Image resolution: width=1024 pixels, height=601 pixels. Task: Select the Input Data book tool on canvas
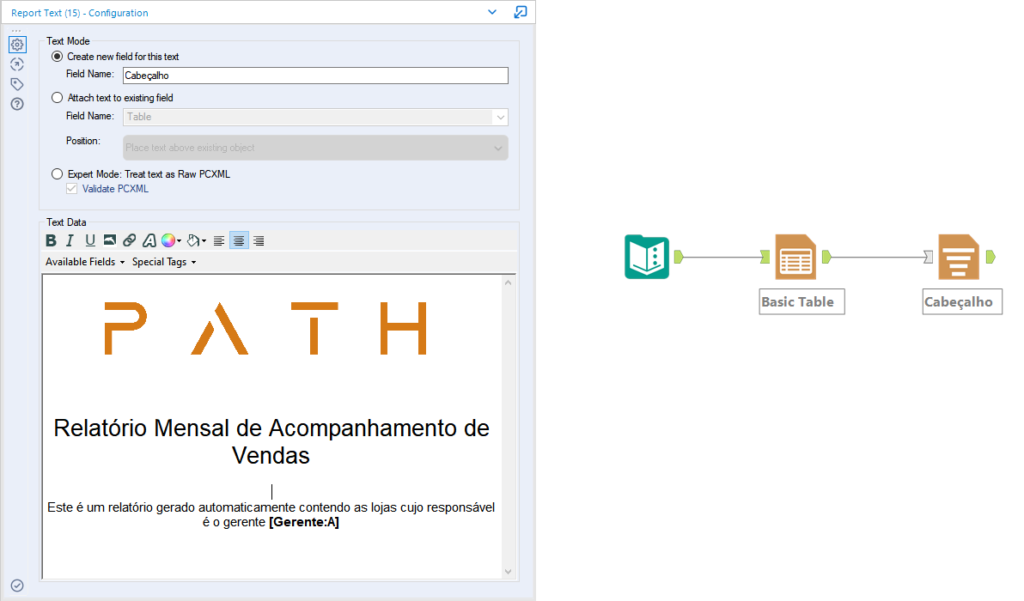coord(647,257)
